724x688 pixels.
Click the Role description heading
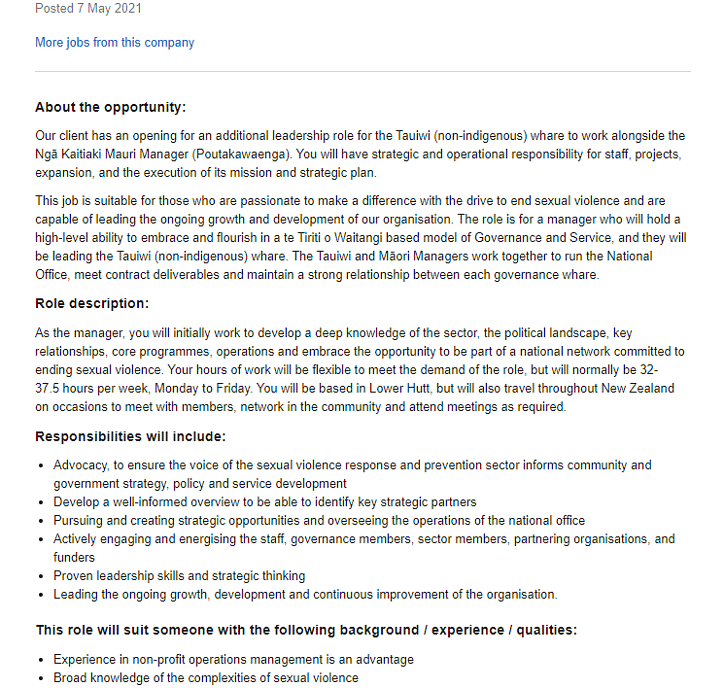pos(92,303)
